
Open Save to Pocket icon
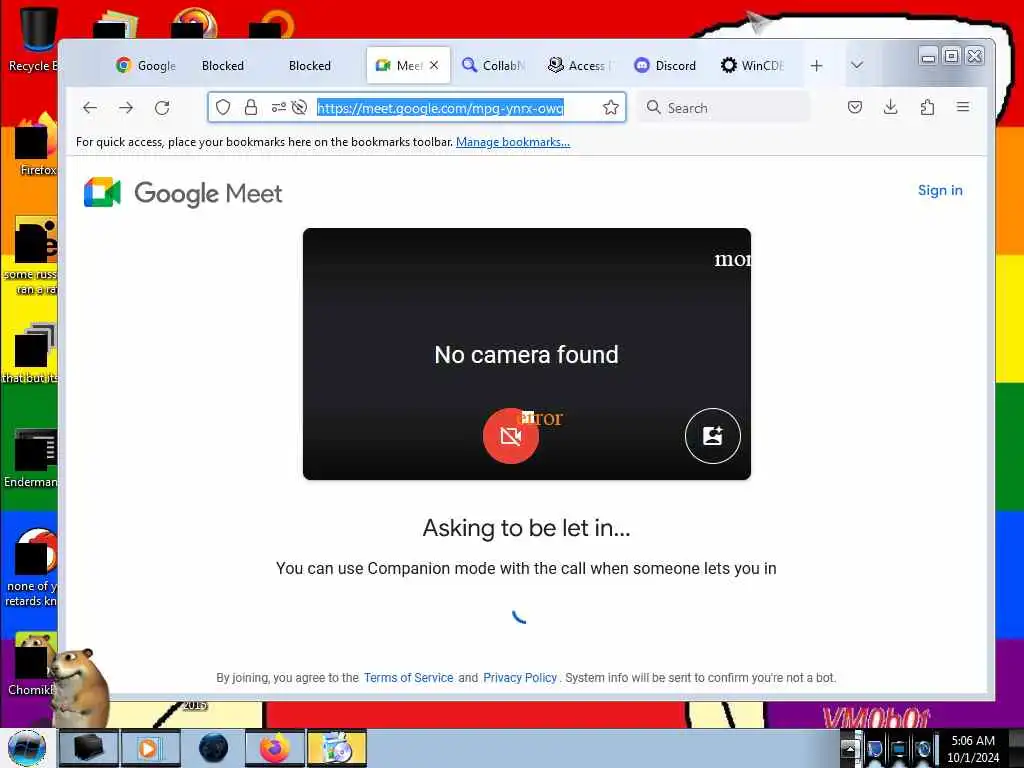855,107
